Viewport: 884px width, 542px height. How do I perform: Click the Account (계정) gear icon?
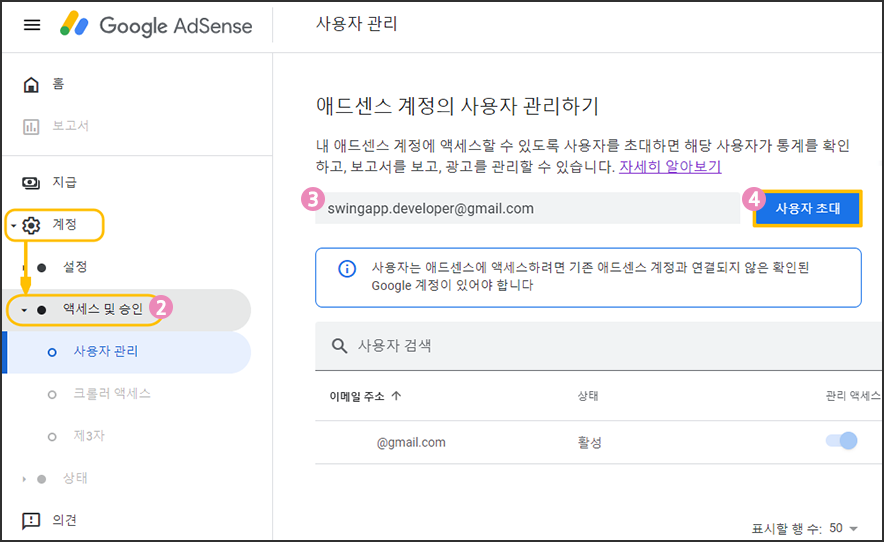31,225
